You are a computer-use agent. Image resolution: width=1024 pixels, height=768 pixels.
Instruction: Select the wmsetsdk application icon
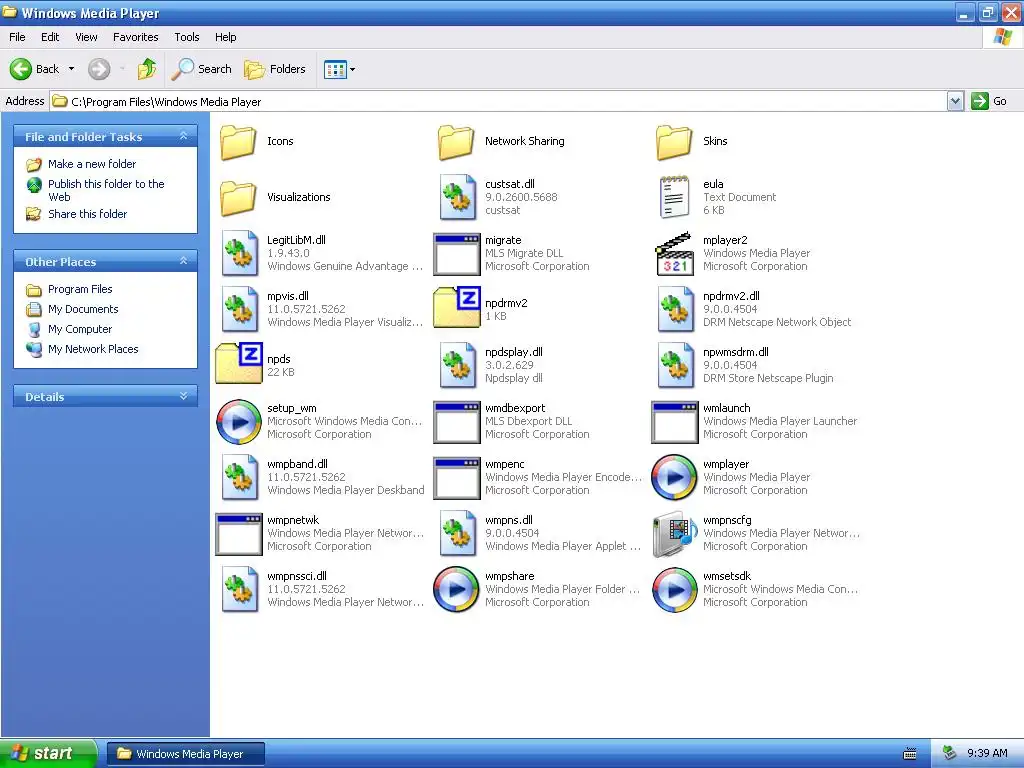coord(675,590)
